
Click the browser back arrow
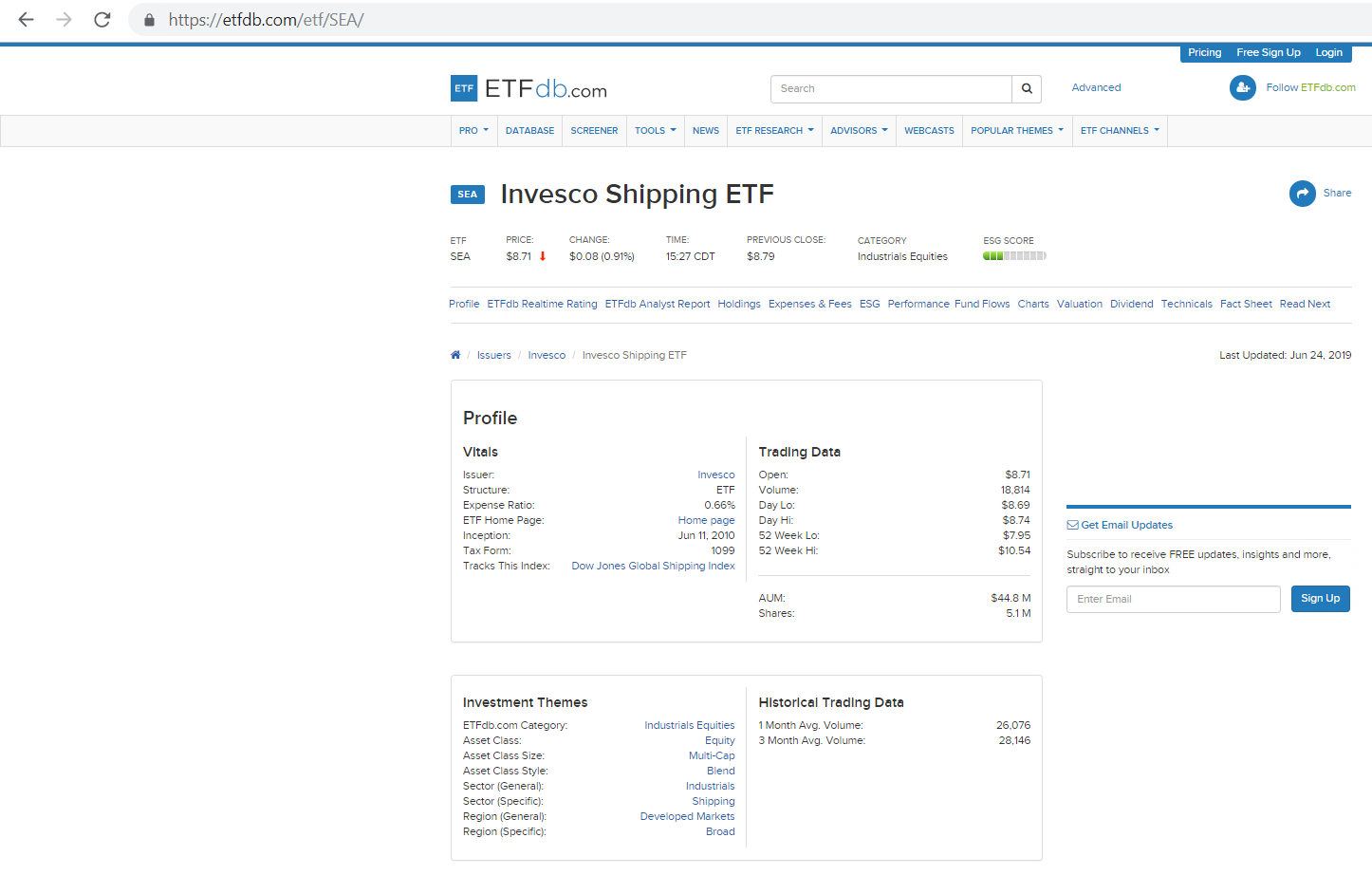pyautogui.click(x=26, y=20)
